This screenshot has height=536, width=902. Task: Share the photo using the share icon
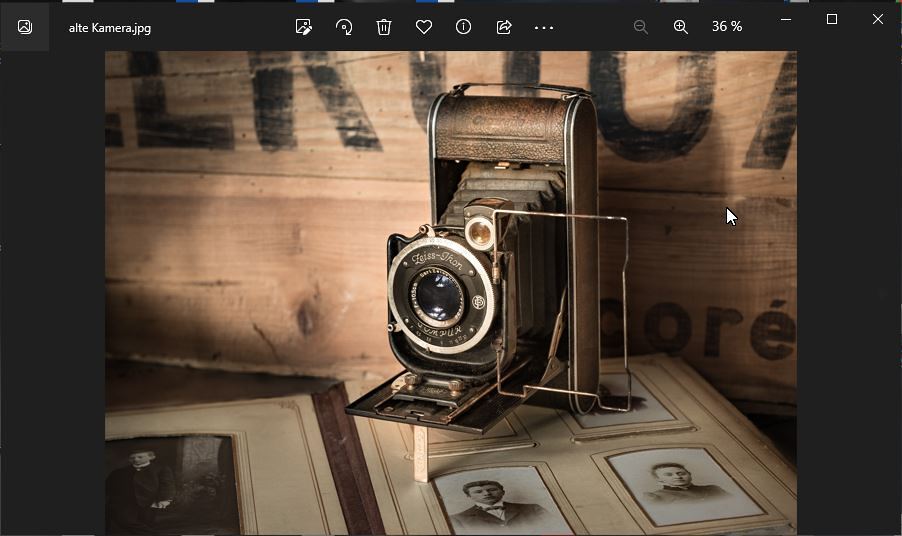click(x=504, y=27)
